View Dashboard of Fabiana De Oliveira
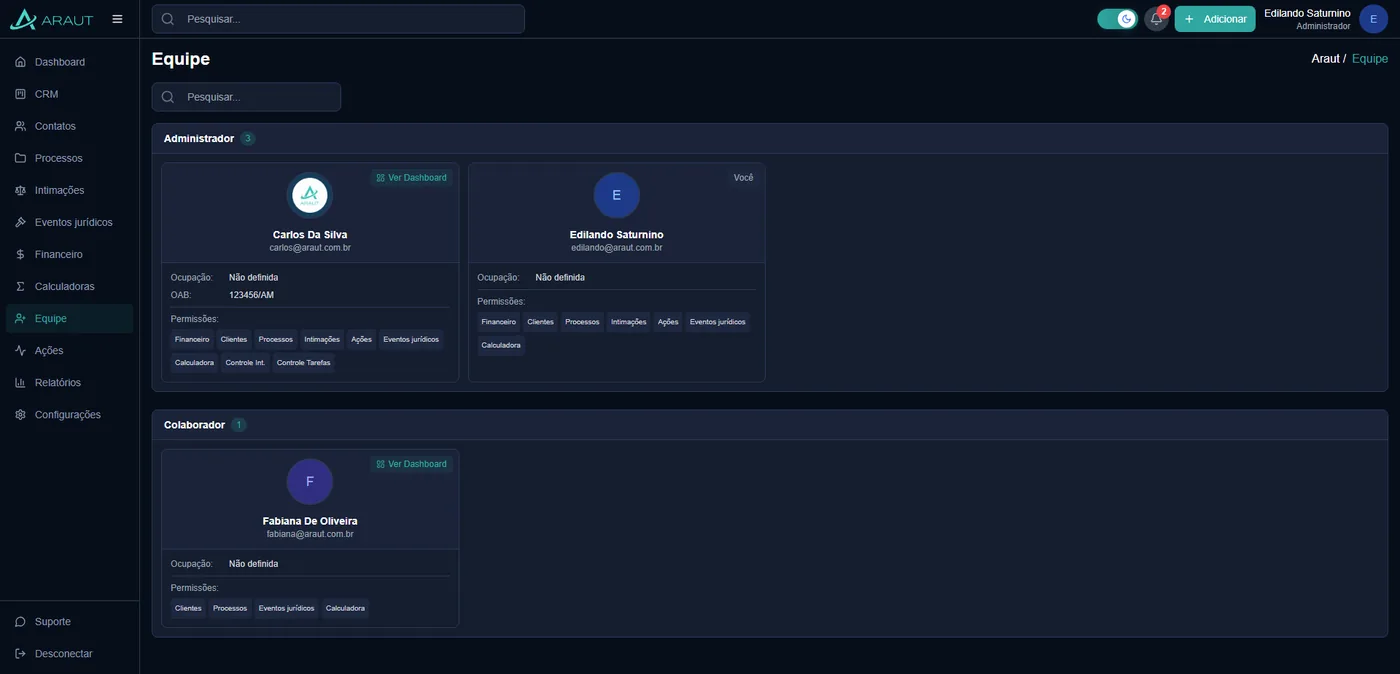 pos(411,464)
